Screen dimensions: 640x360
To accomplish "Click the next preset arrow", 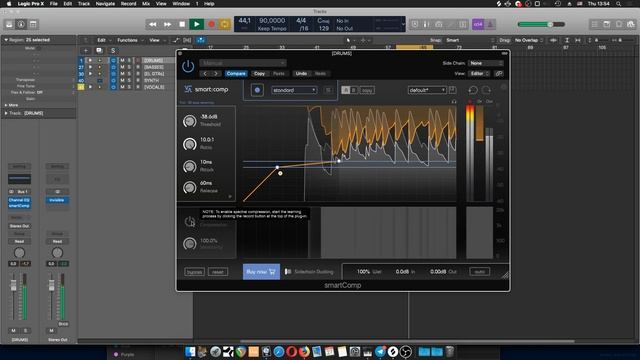I will [x=216, y=73].
